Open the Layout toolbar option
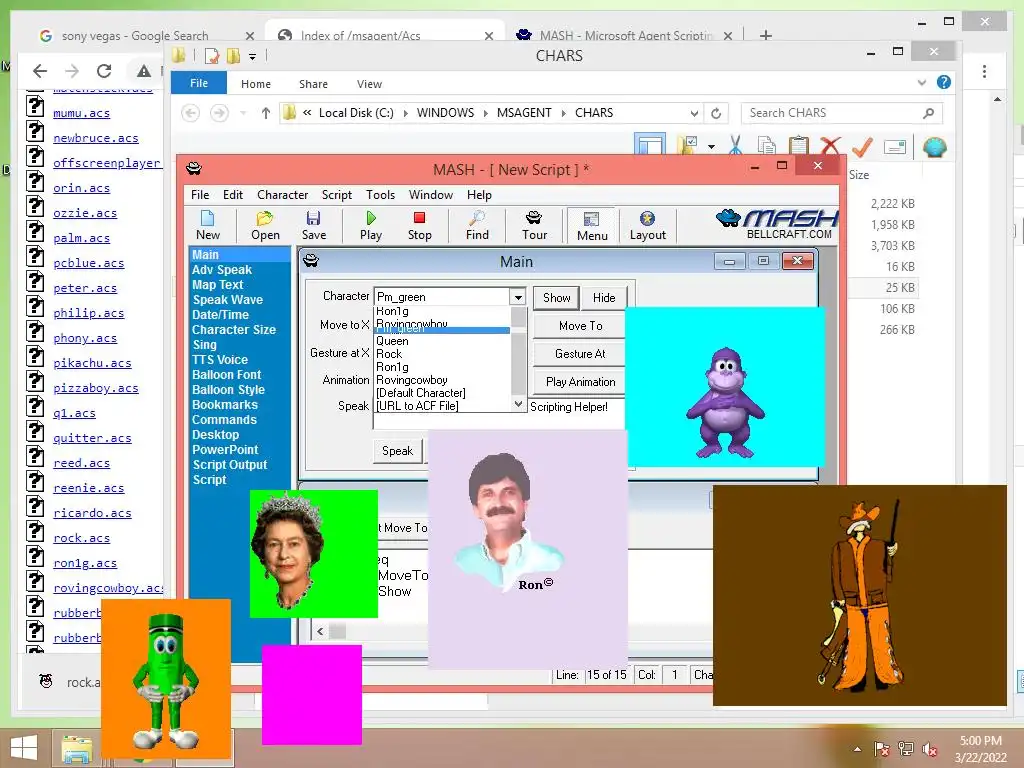Image resolution: width=1024 pixels, height=768 pixels. [647, 225]
